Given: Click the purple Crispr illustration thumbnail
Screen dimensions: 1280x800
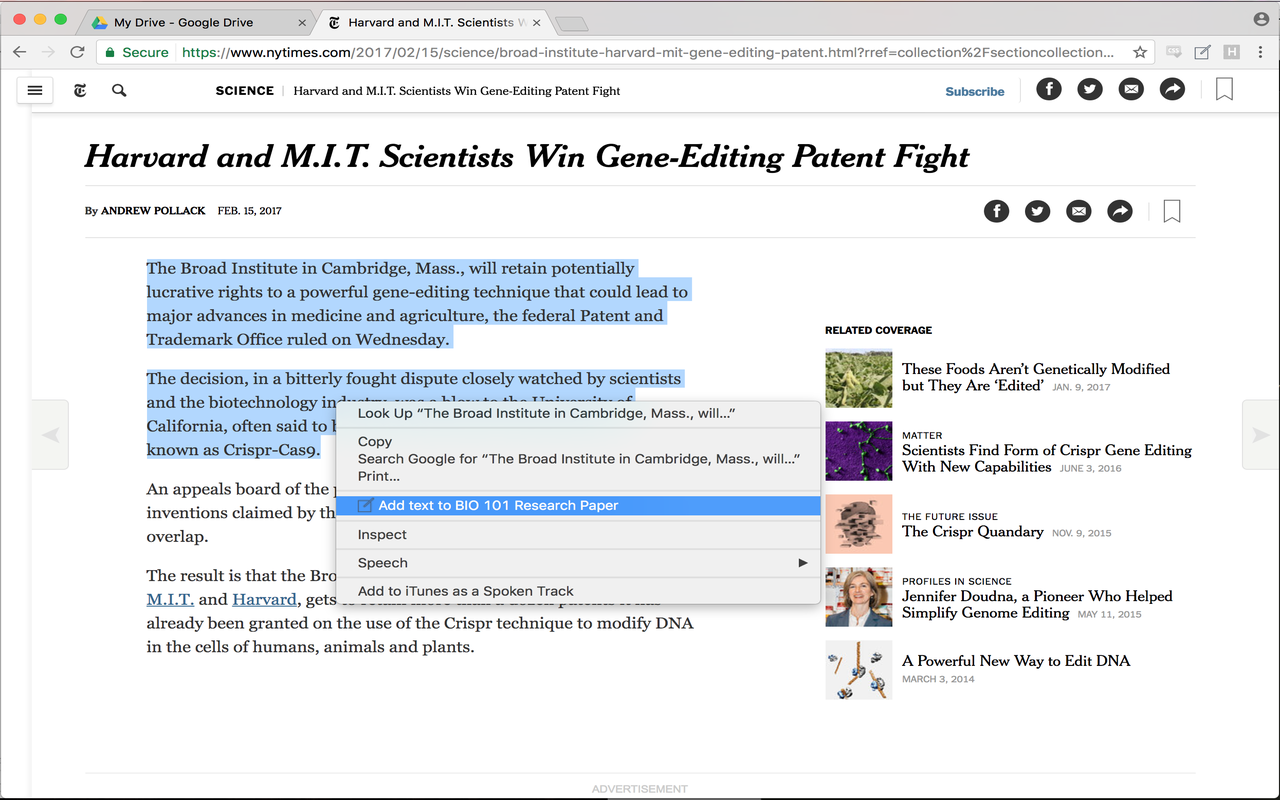Looking at the screenshot, I should point(859,451).
